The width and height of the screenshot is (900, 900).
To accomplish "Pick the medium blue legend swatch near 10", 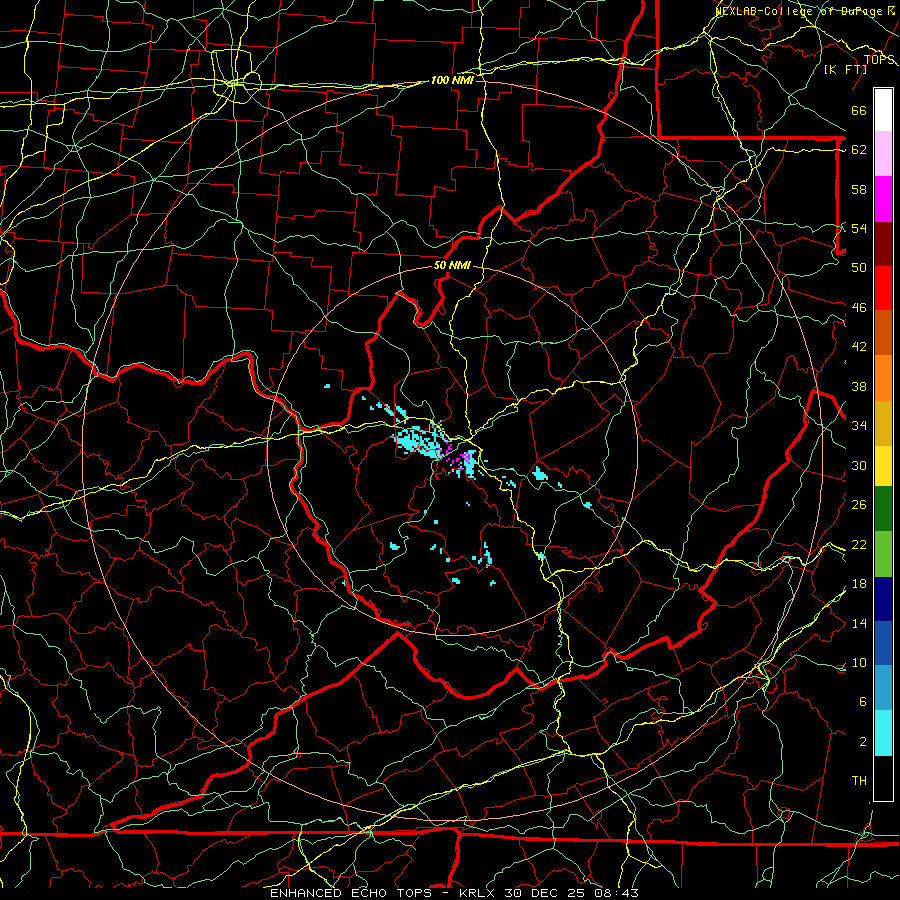I will 883,643.
